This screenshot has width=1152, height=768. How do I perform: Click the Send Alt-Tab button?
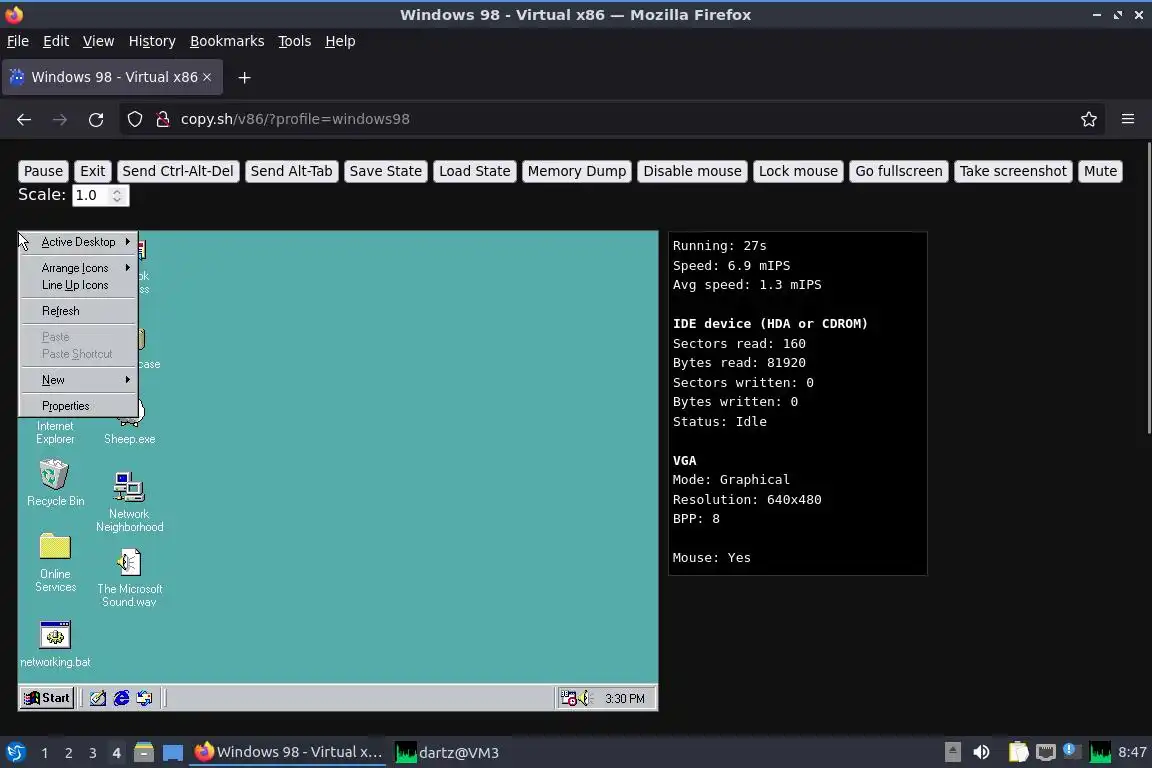pos(292,171)
